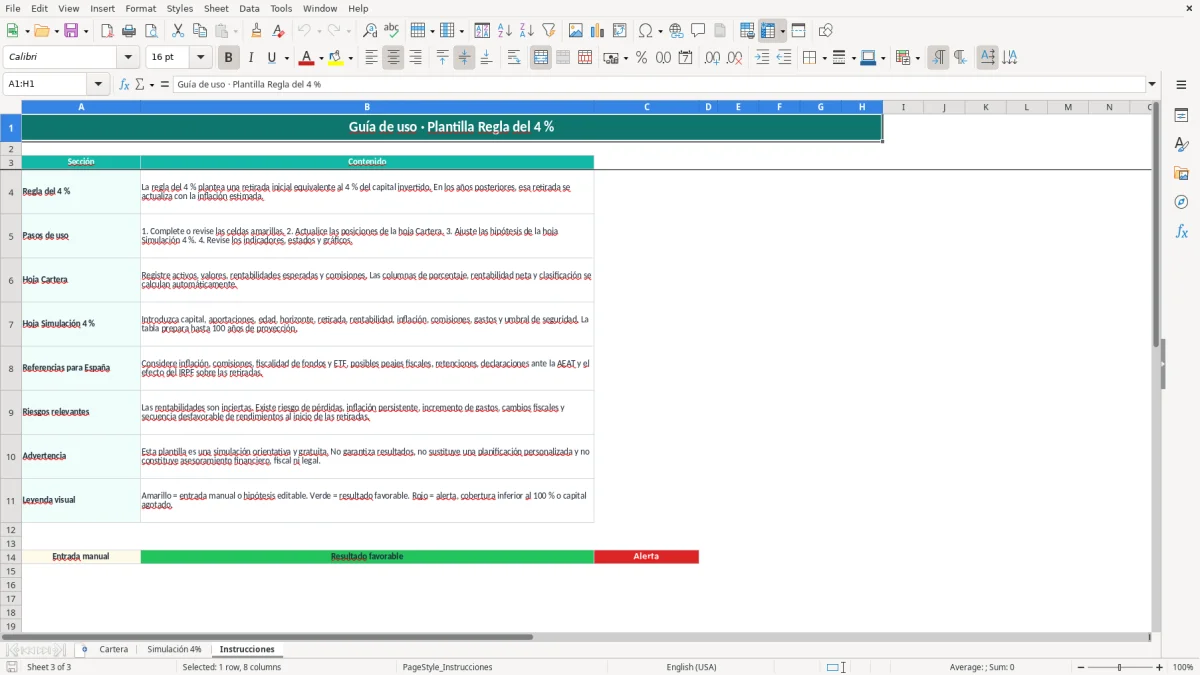Toggle Center Vertically alignment
Viewport: 1200px width, 675px height.
pos(464,58)
